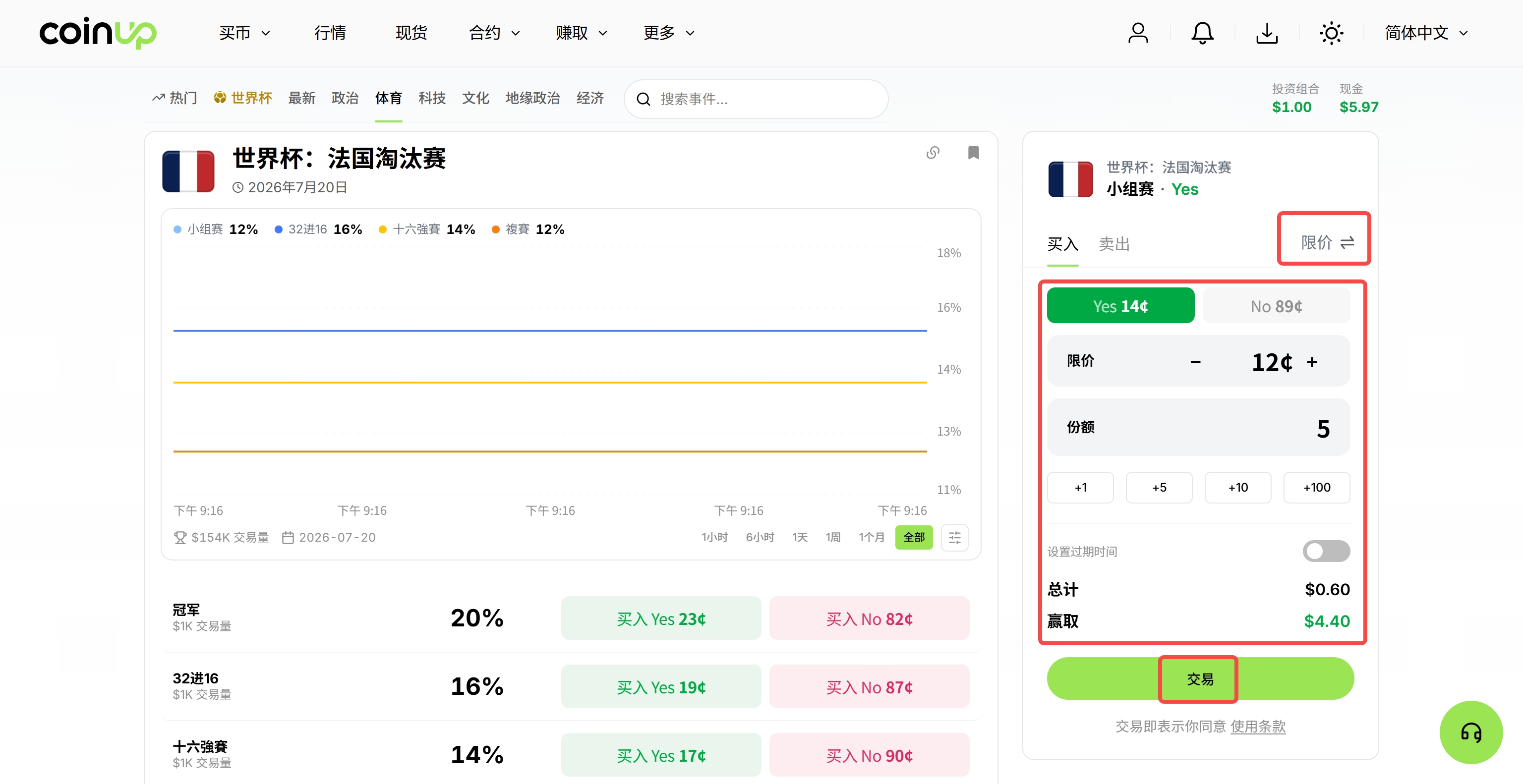Click the 份额 amount field
This screenshot has height=784, width=1523.
coord(1198,427)
